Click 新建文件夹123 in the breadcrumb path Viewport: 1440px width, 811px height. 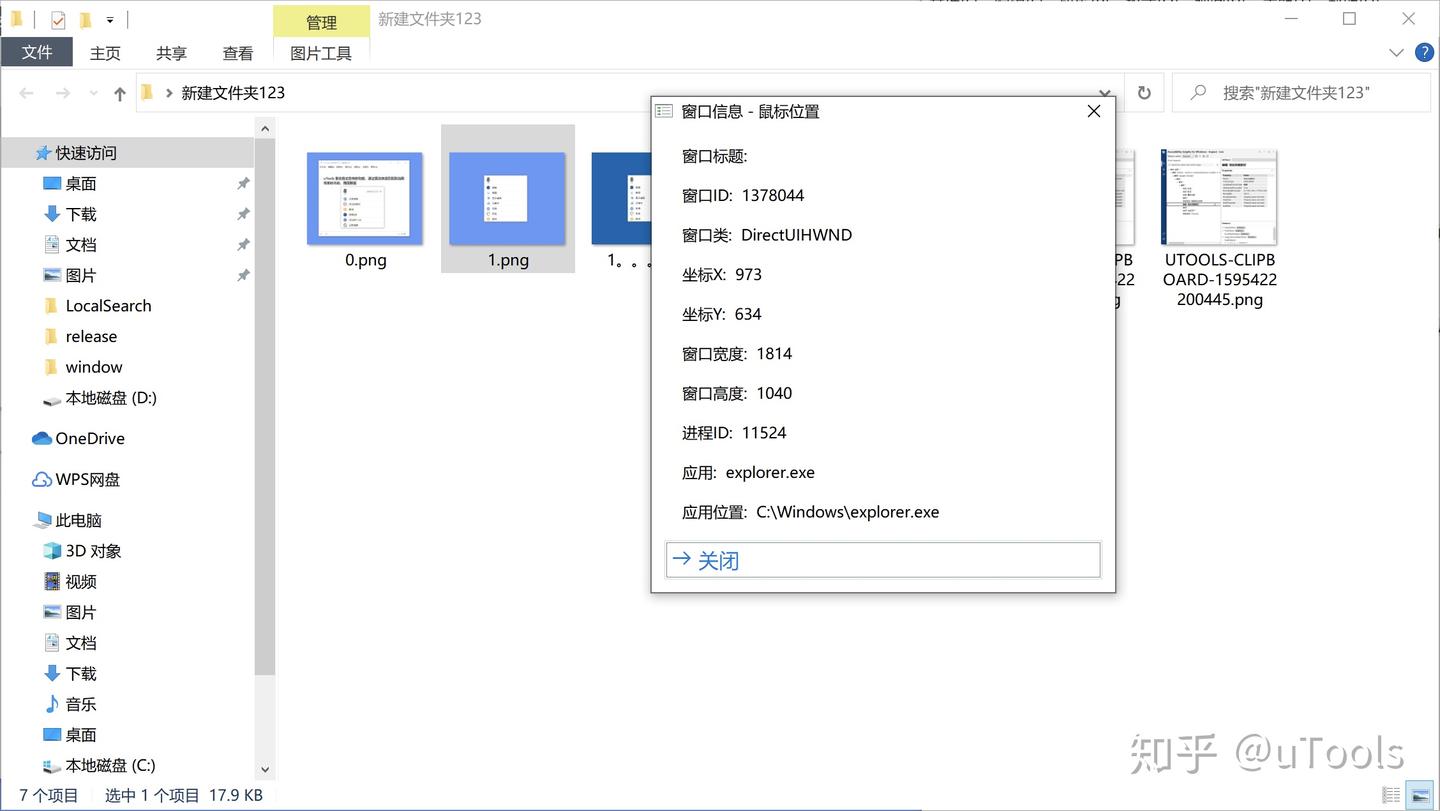233,92
